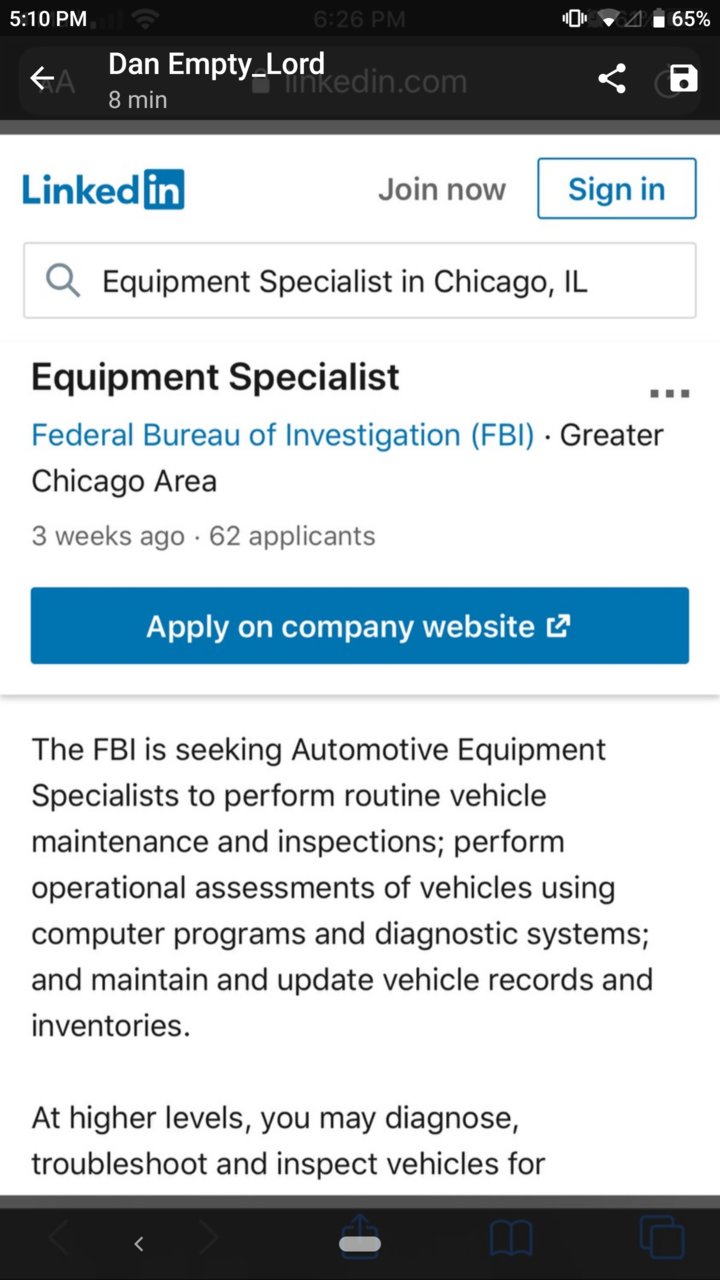The image size is (720, 1280).
Task: Tap the Dan Empty_Lord title text
Action: coord(216,63)
